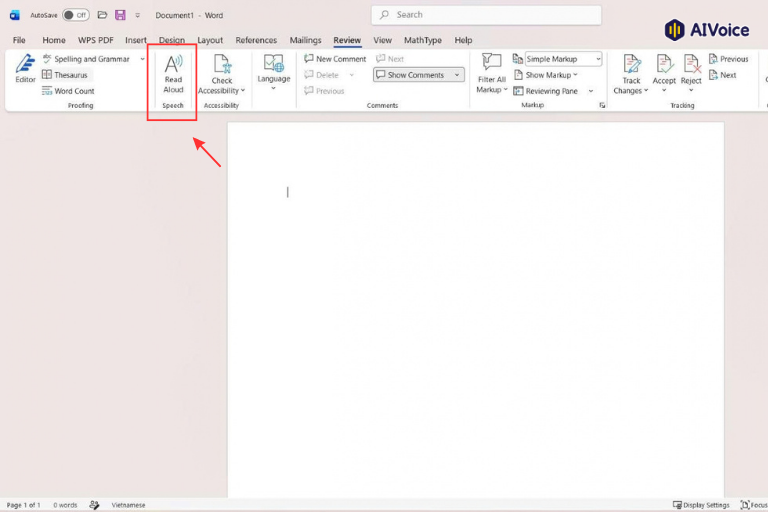Go to Previous tracked change
This screenshot has width=768, height=512.
point(728,59)
